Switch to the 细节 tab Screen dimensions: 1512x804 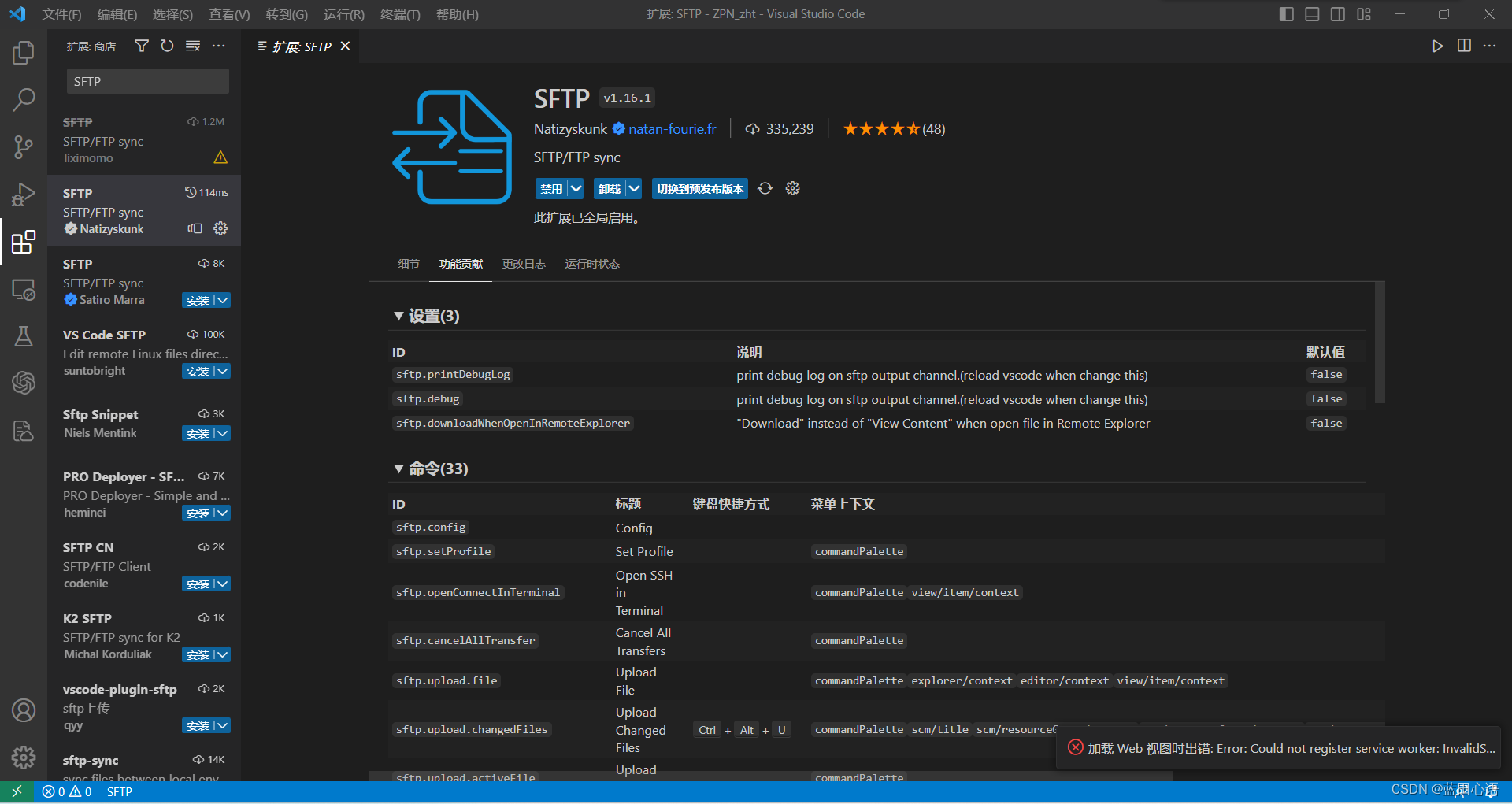pos(408,264)
